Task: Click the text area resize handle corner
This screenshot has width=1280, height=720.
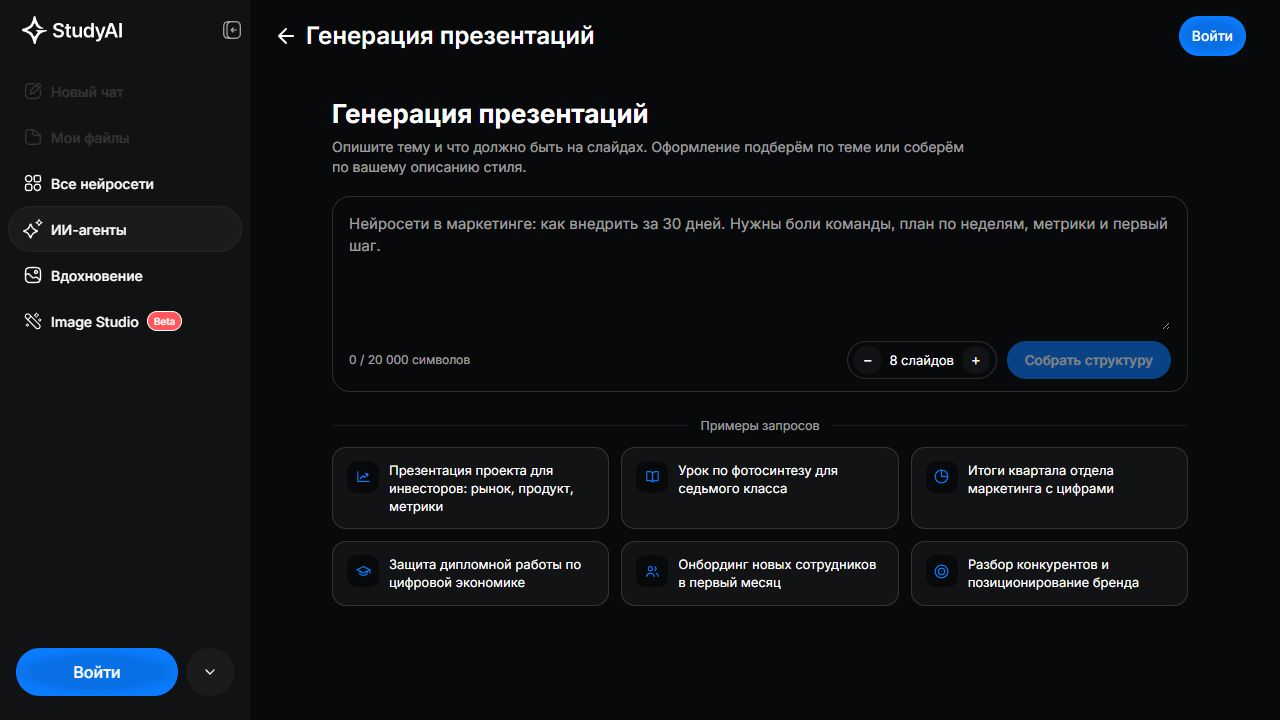Action: point(1165,325)
